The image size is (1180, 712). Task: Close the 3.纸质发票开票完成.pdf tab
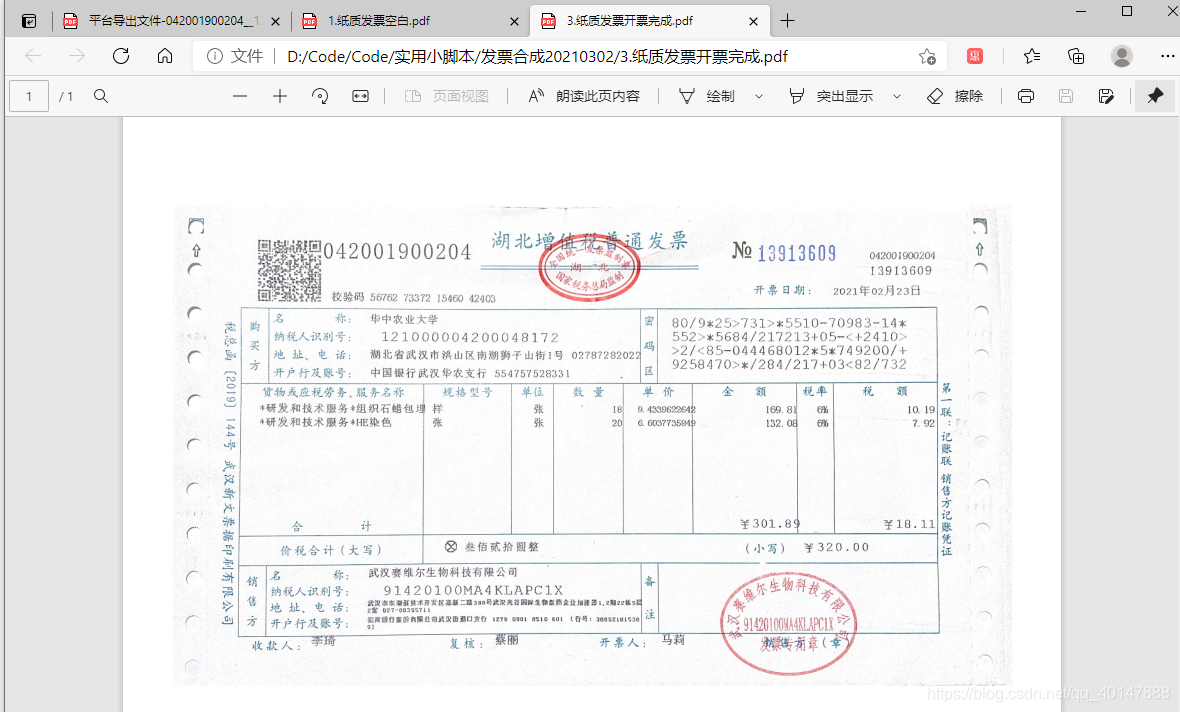(x=753, y=21)
